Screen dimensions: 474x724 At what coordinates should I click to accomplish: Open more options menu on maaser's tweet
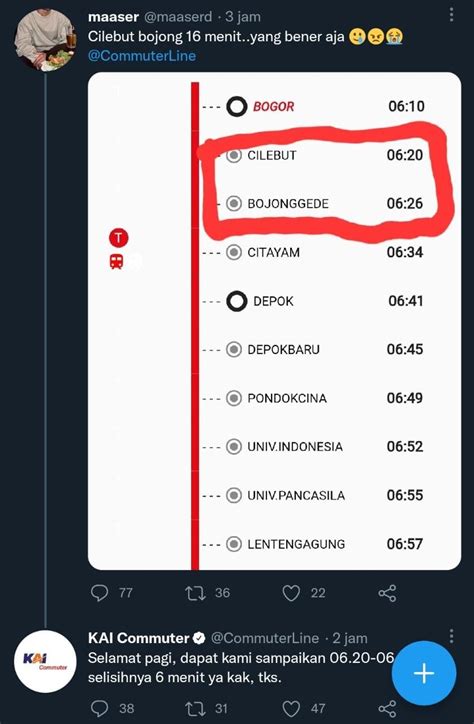(x=451, y=15)
